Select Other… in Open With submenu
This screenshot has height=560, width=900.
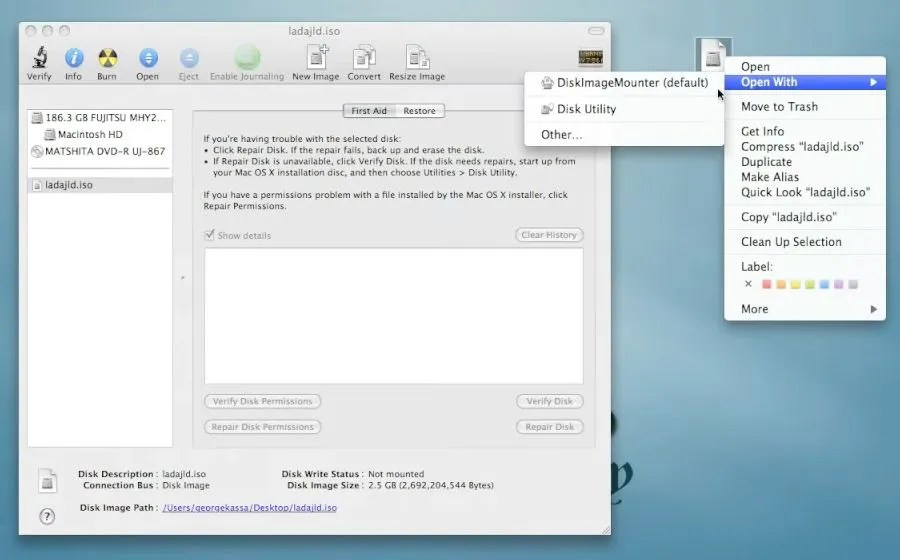pyautogui.click(x=624, y=135)
